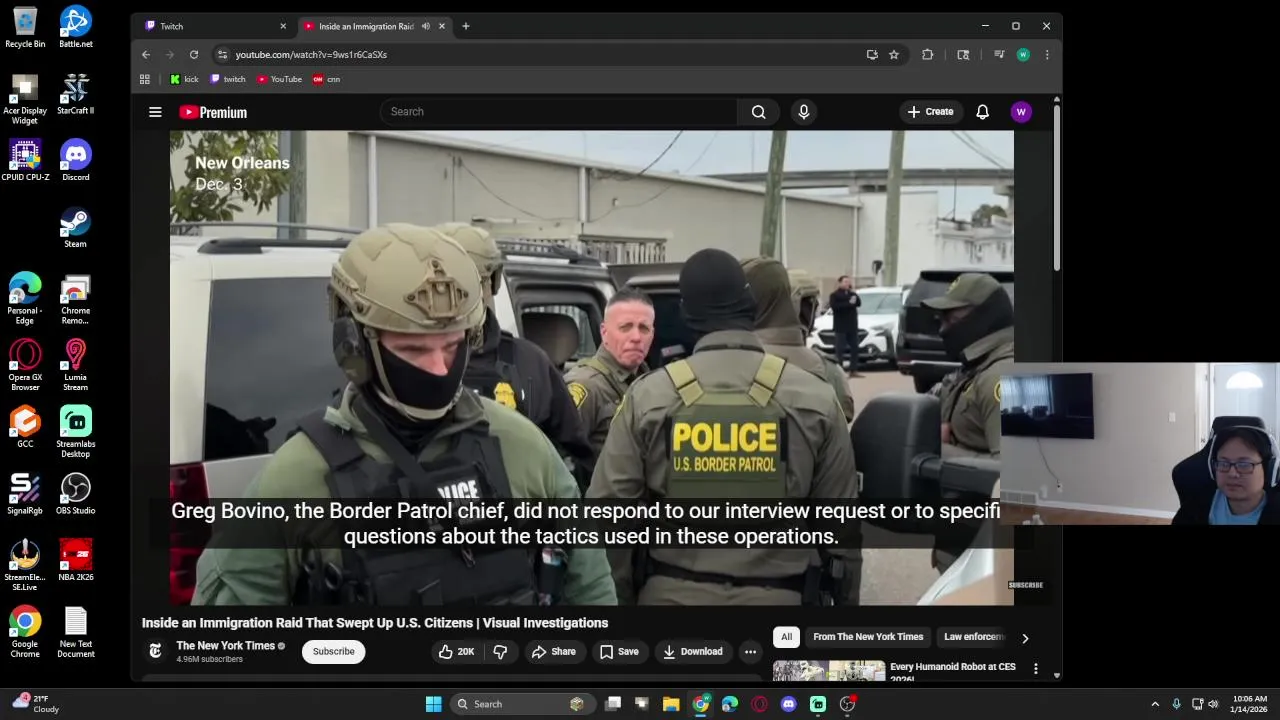Screen dimensions: 1280x720
Task: Open Chrome extensions puzzle icon
Action: coord(928,55)
